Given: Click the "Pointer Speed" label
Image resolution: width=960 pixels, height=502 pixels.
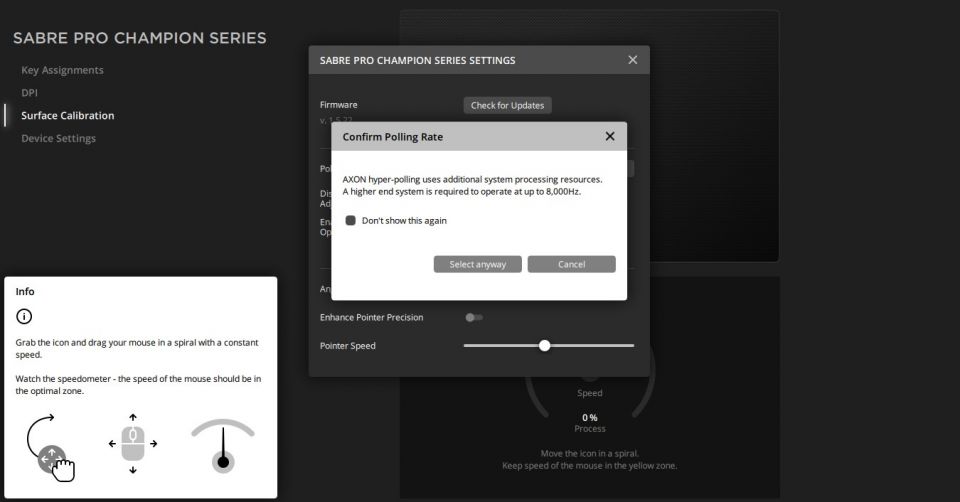Looking at the screenshot, I should [348, 346].
